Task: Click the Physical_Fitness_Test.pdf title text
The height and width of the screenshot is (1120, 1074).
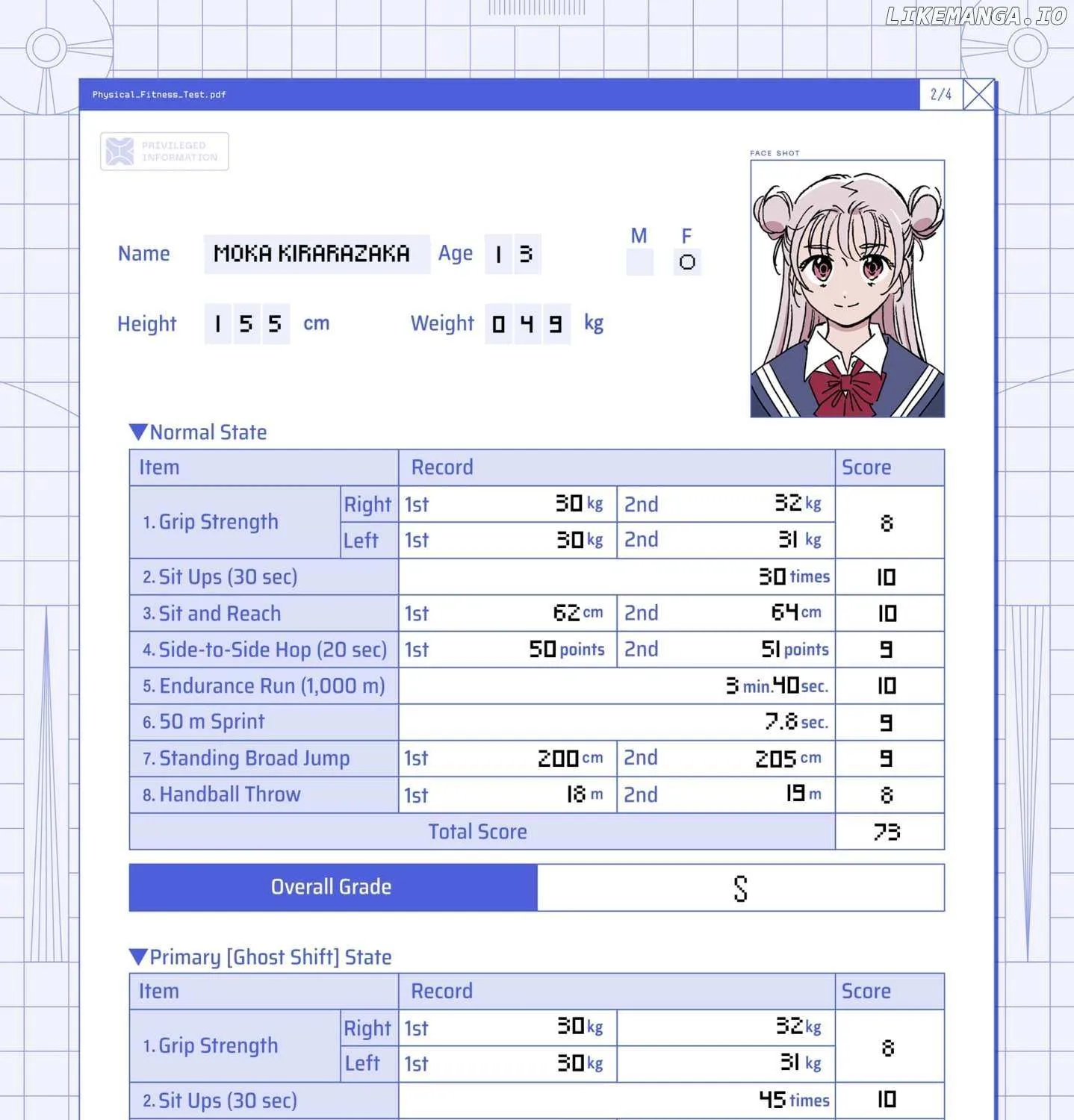Action: pos(159,95)
